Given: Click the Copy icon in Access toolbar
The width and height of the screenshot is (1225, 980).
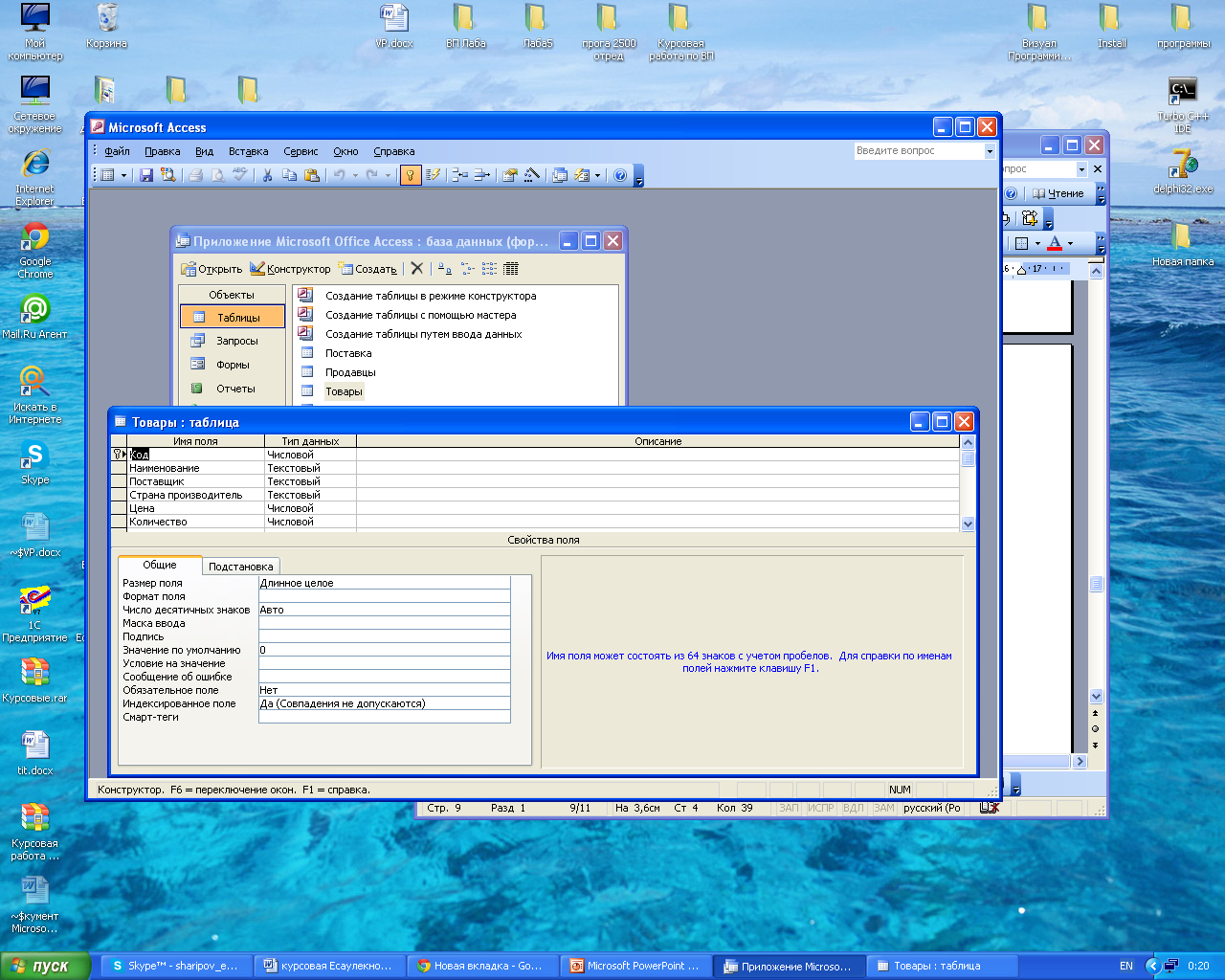Looking at the screenshot, I should 289,175.
